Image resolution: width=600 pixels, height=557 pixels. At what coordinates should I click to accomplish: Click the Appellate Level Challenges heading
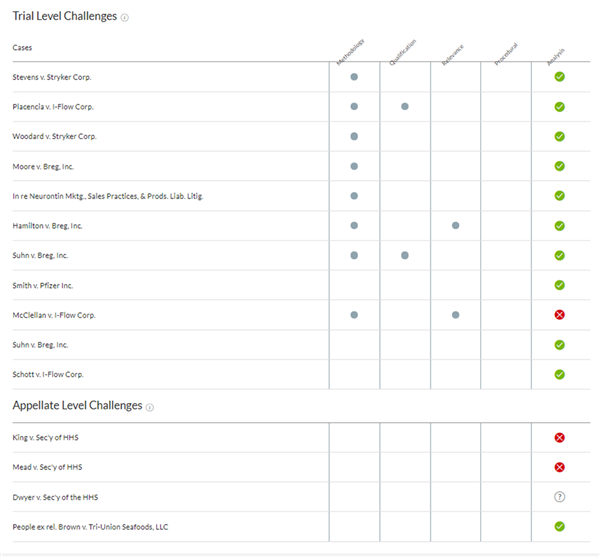pyautogui.click(x=77, y=406)
